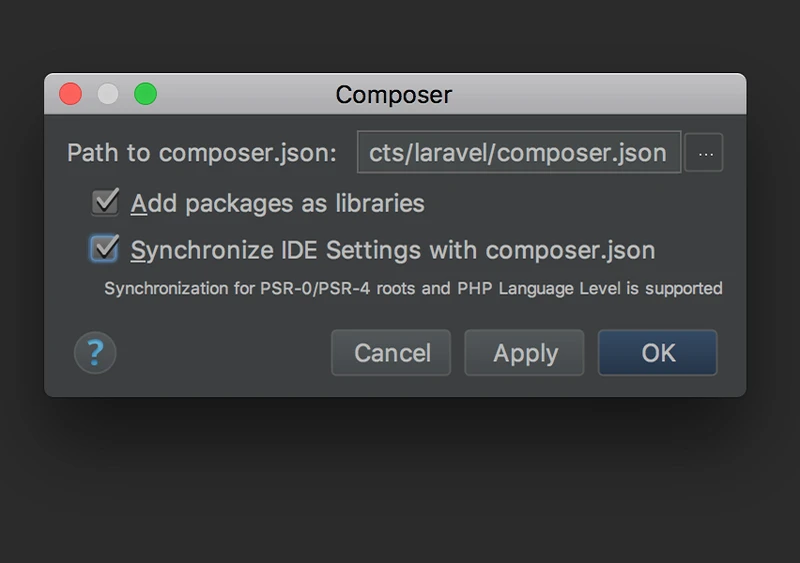Toggle via the Synchronize IDE Settings label text
This screenshot has height=563, width=800.
[x=392, y=251]
